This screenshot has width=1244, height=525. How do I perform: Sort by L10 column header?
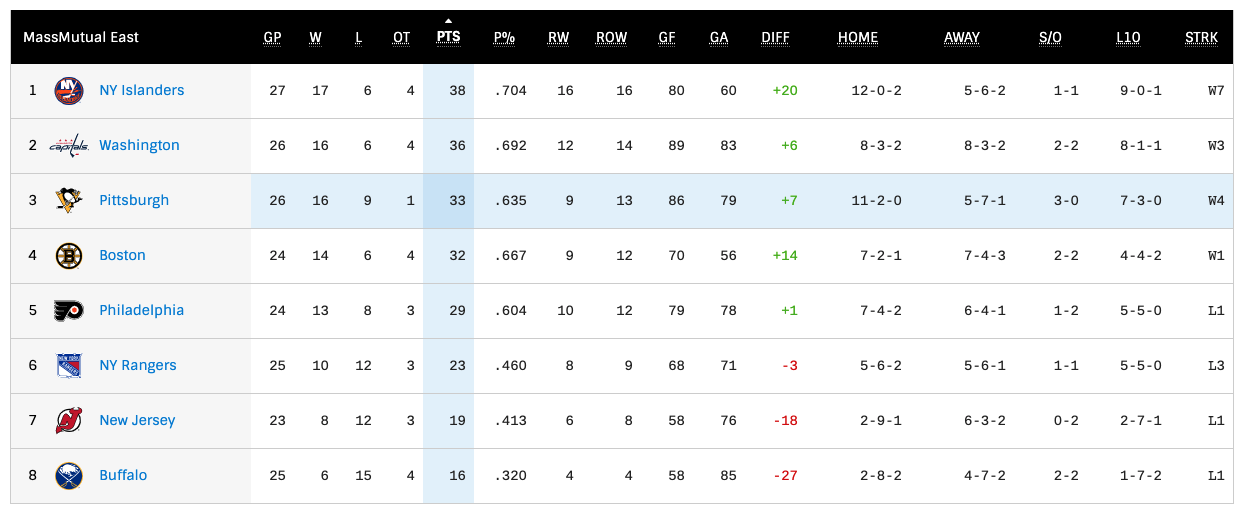pos(1128,38)
